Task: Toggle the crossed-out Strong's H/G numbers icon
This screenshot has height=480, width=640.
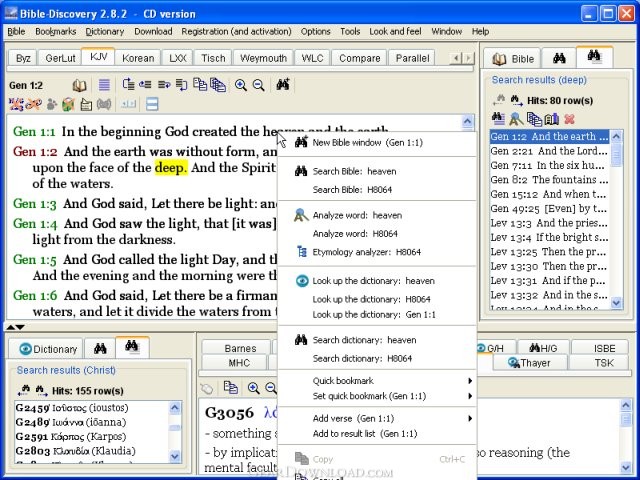Action: click(x=16, y=104)
